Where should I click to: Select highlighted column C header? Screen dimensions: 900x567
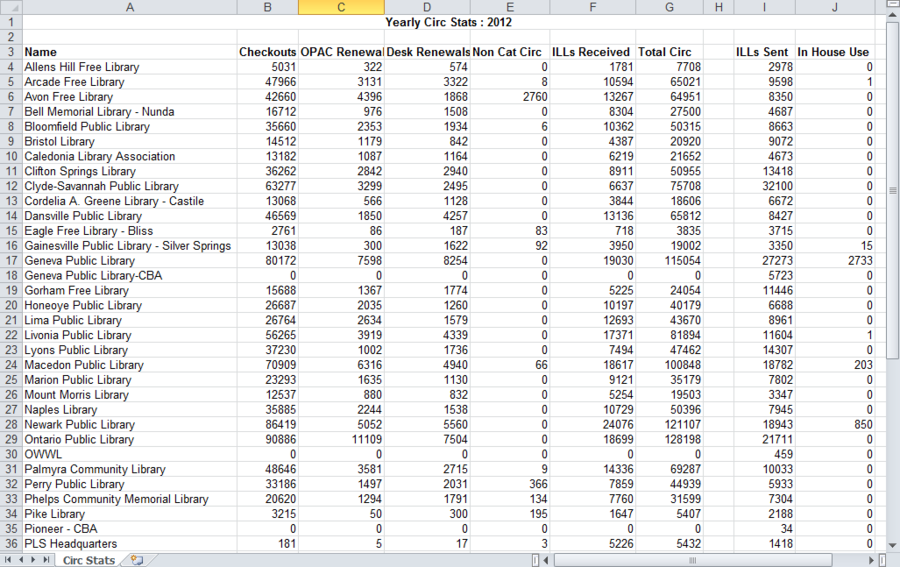click(x=341, y=7)
